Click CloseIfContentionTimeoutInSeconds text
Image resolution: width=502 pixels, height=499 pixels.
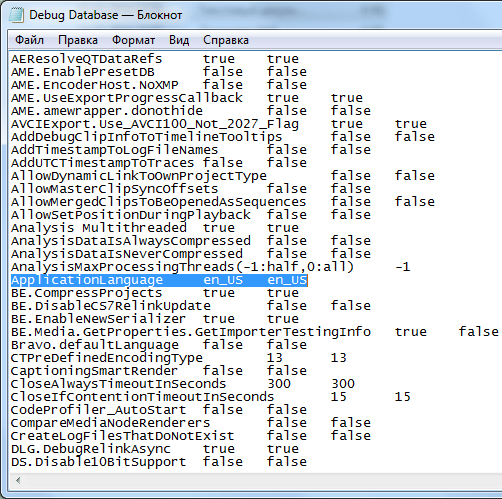click(x=142, y=397)
